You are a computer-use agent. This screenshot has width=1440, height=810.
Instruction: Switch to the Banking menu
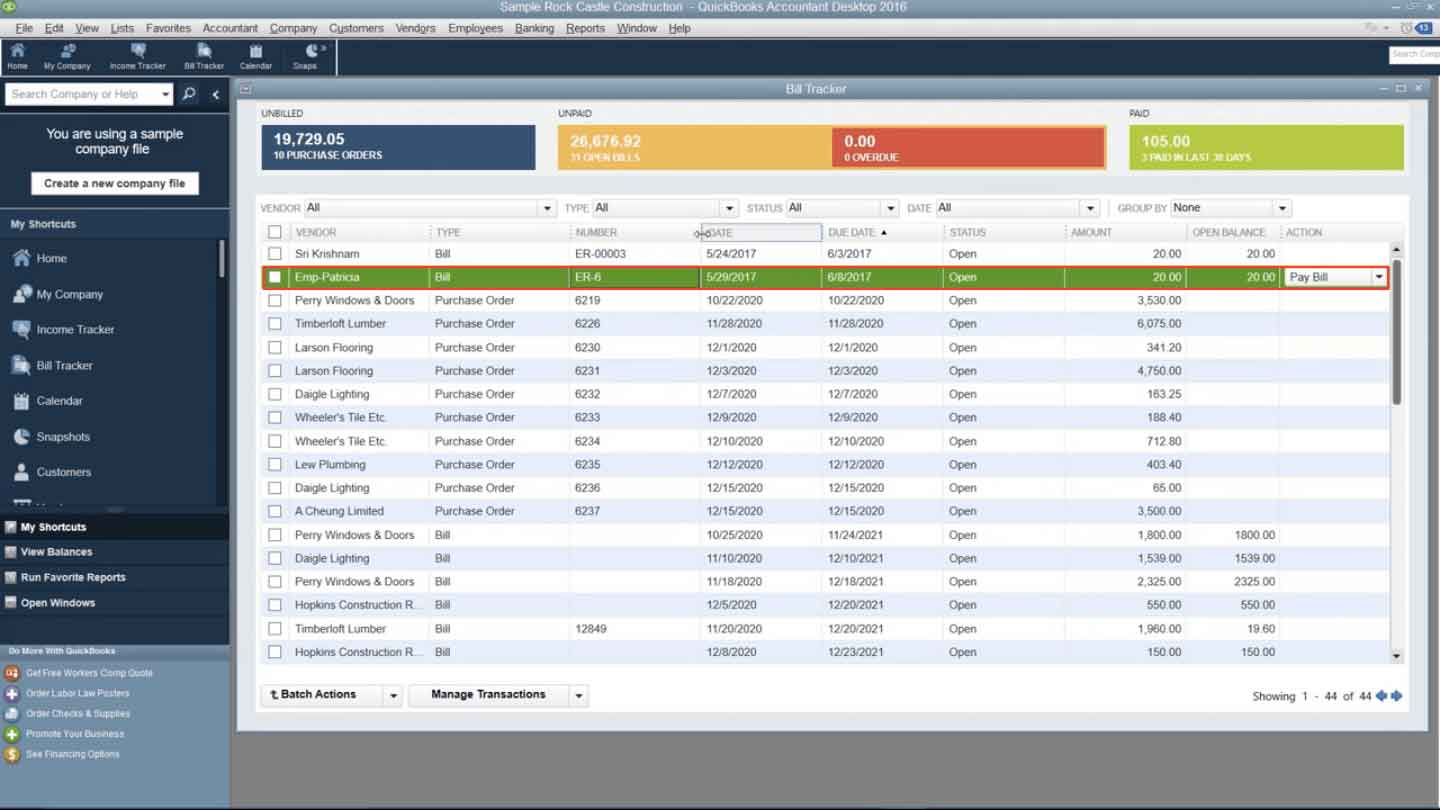pos(534,28)
